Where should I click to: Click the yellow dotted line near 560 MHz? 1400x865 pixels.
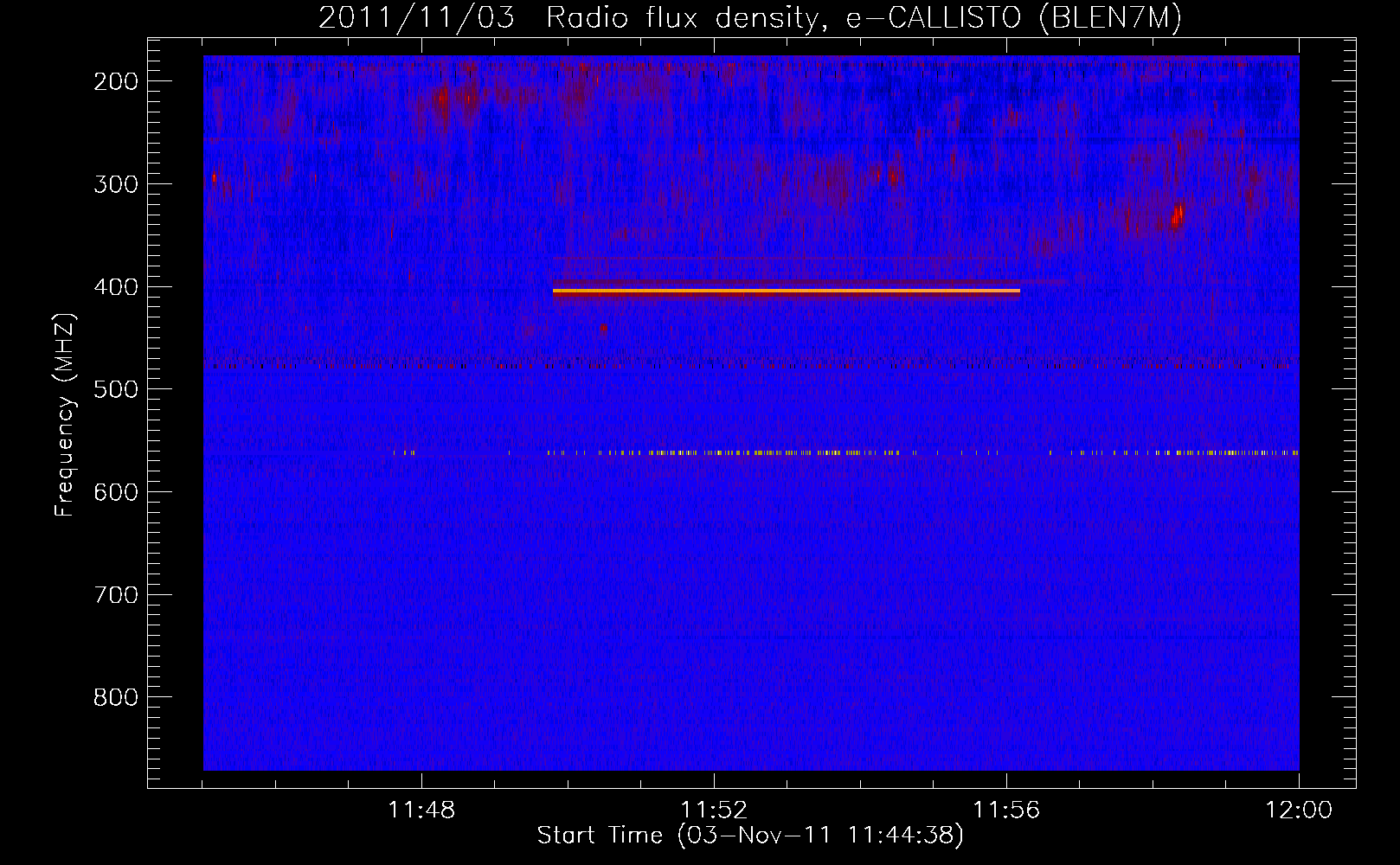[845, 452]
